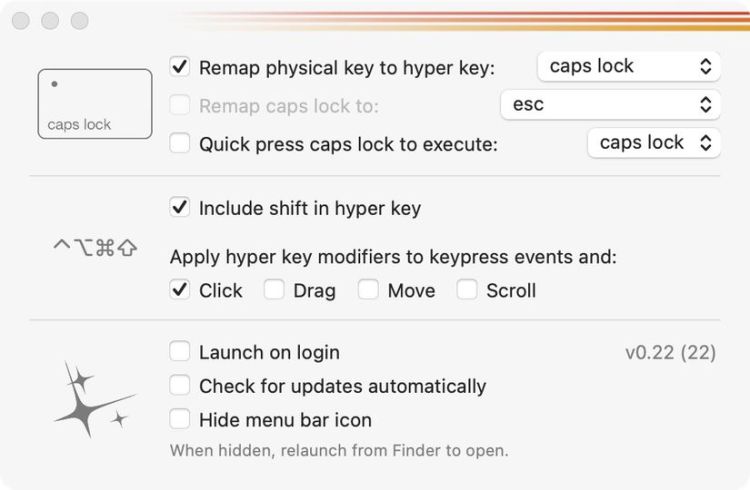Open the esc remap dropdown

pos(610,104)
